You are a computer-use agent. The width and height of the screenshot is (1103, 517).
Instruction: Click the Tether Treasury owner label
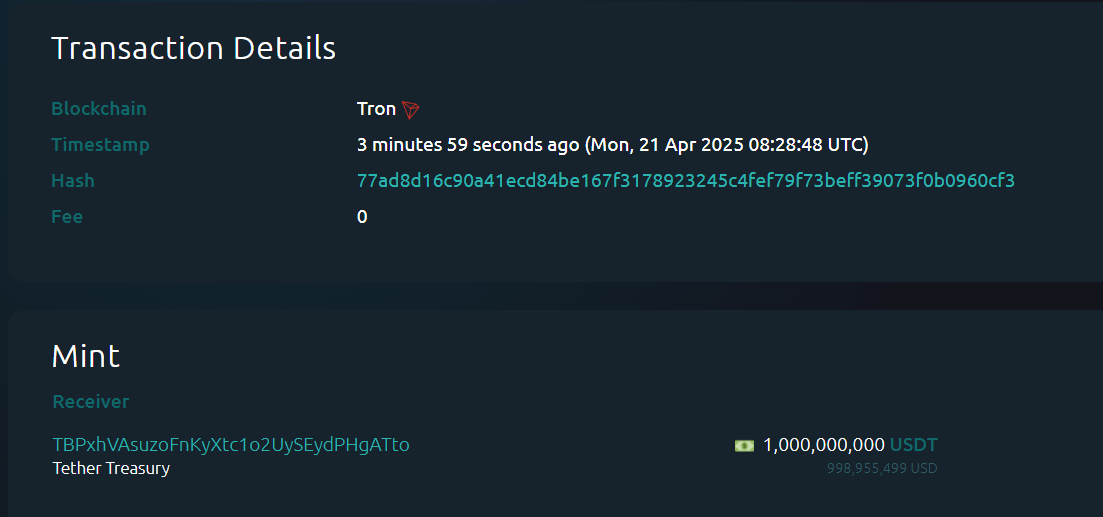111,468
